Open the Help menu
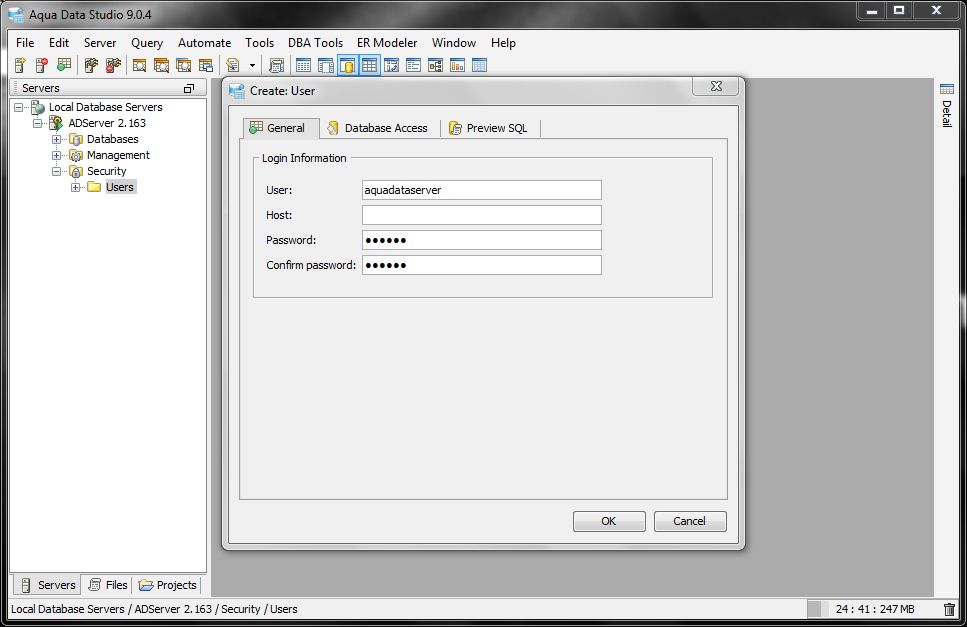Viewport: 967px width, 627px height. [503, 43]
